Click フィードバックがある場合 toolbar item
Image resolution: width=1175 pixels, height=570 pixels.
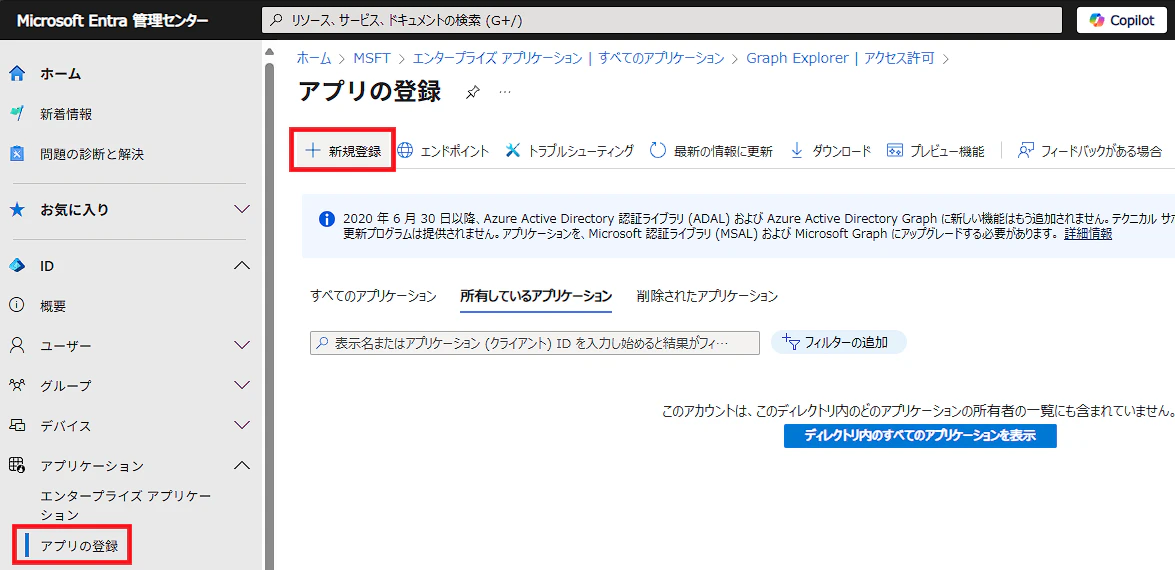[x=1090, y=151]
